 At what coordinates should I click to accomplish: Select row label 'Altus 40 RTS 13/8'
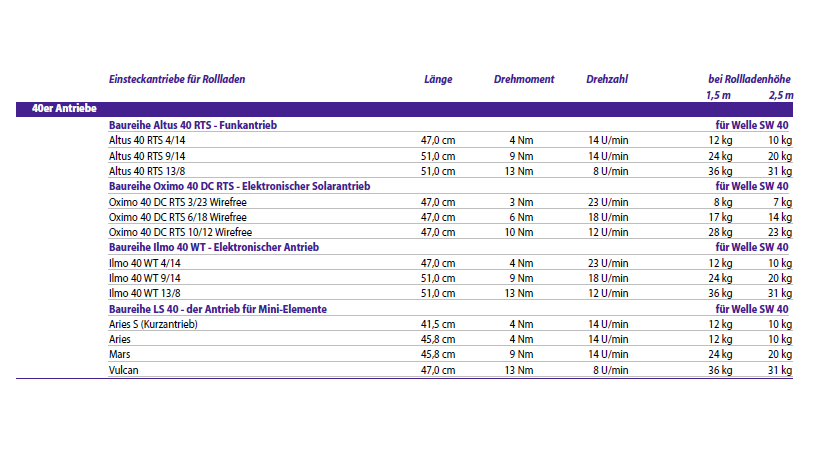tap(147, 171)
